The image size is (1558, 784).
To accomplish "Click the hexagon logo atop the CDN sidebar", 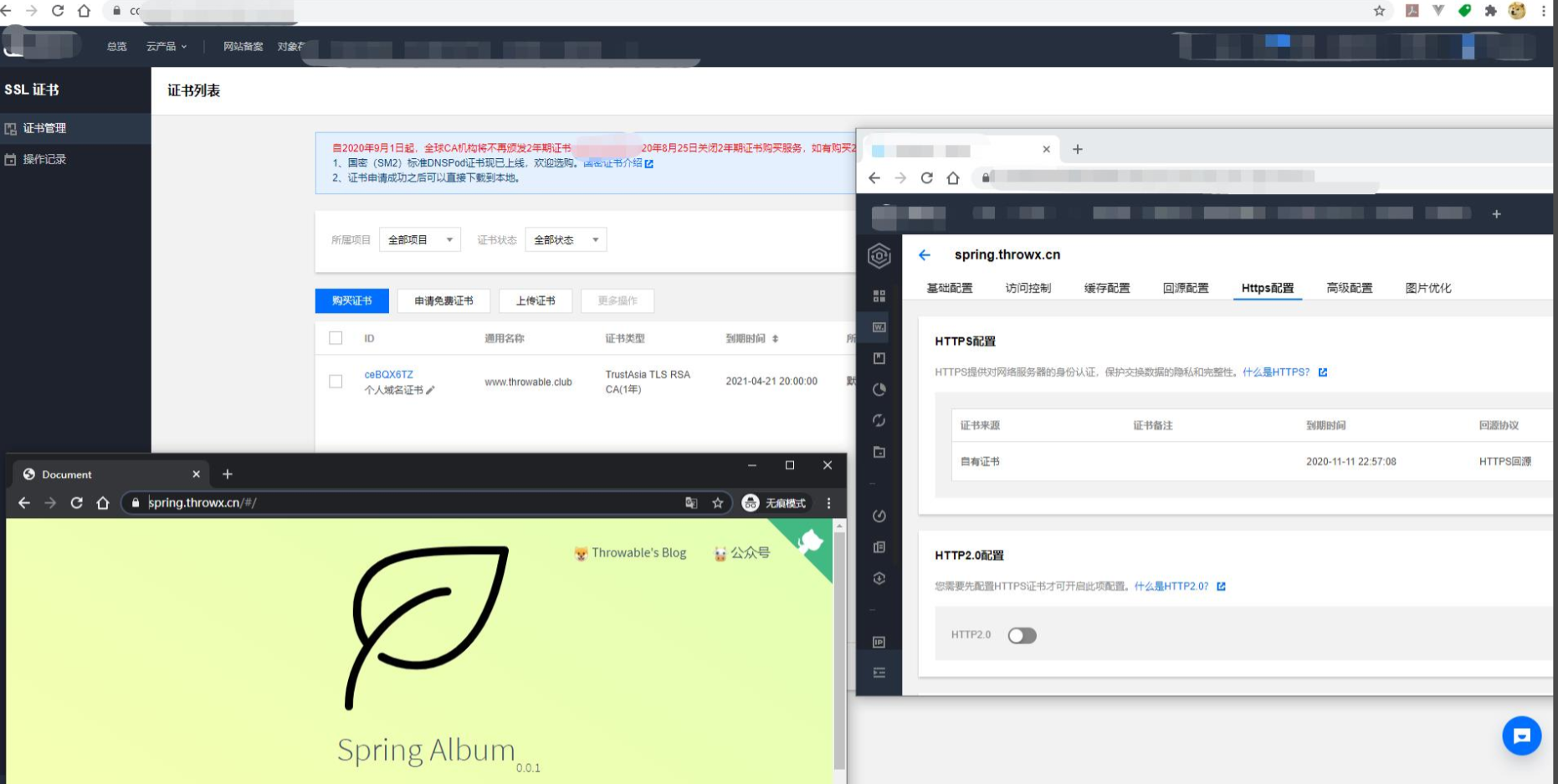I will tap(878, 255).
